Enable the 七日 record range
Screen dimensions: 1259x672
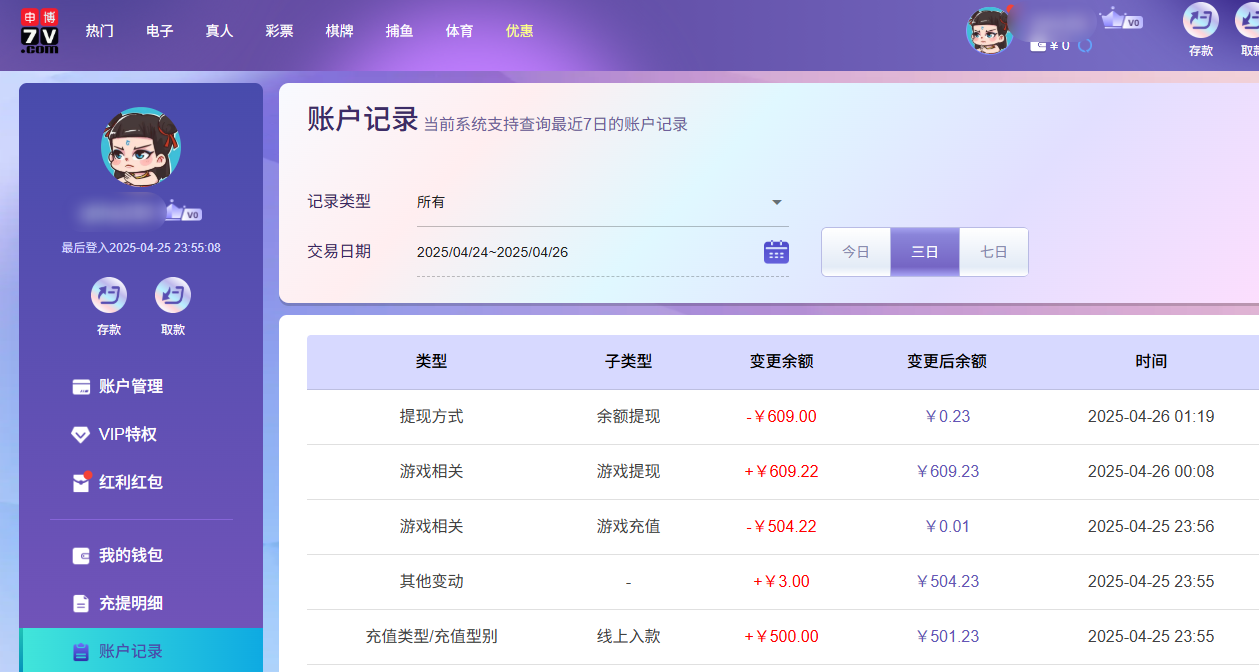pyautogui.click(x=993, y=251)
